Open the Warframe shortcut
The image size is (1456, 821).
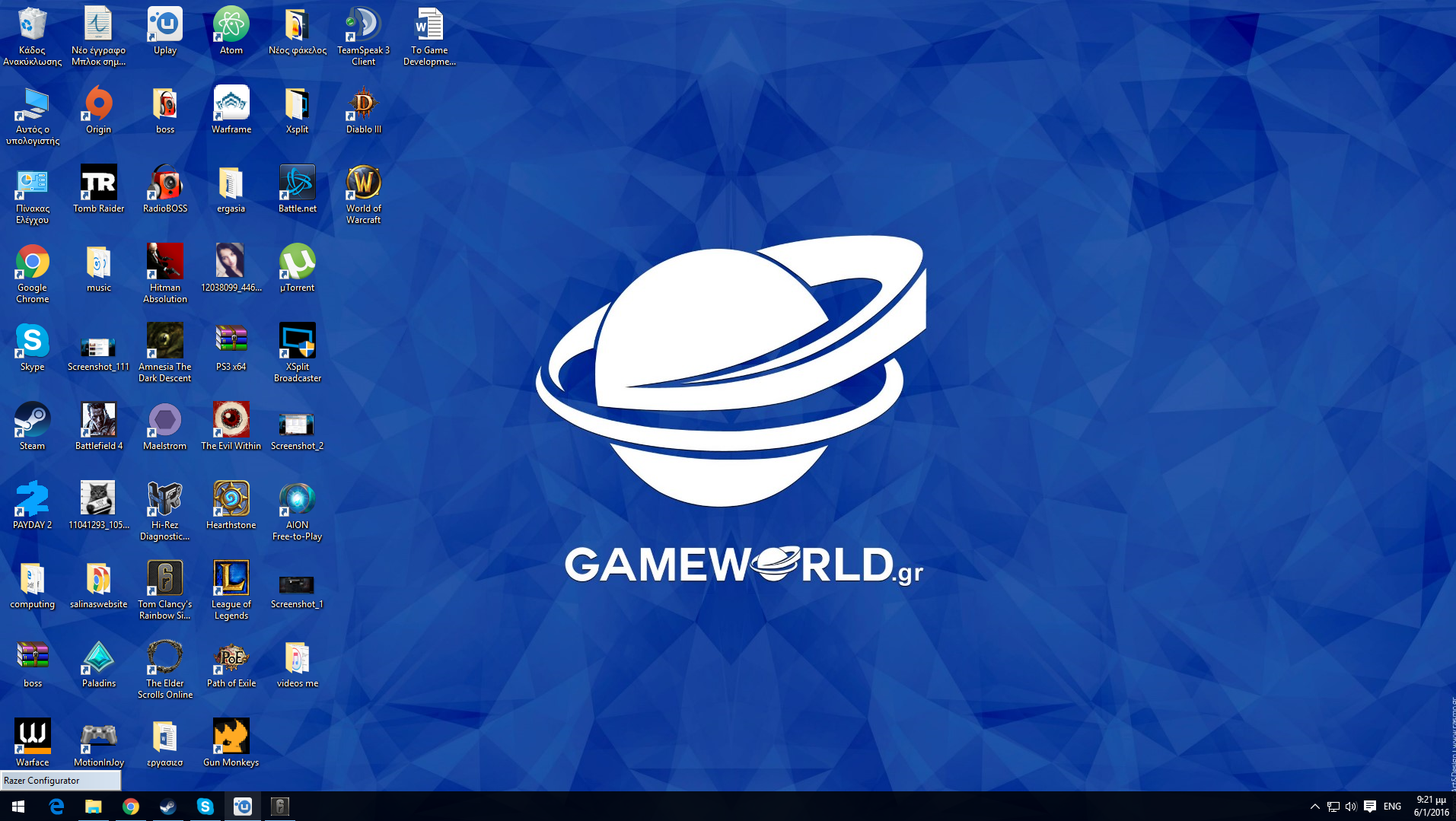[231, 110]
